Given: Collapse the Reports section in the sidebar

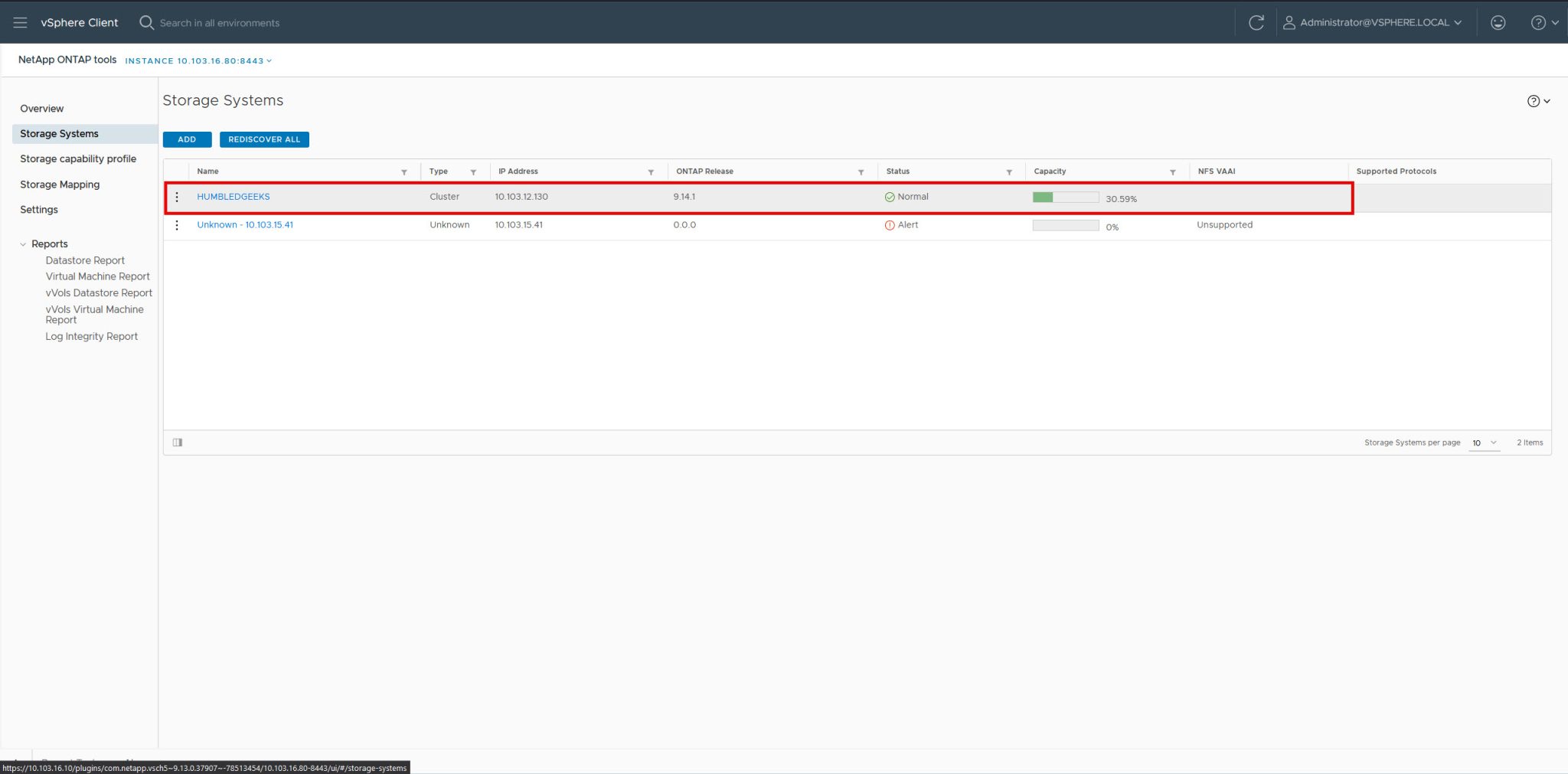Looking at the screenshot, I should [22, 243].
